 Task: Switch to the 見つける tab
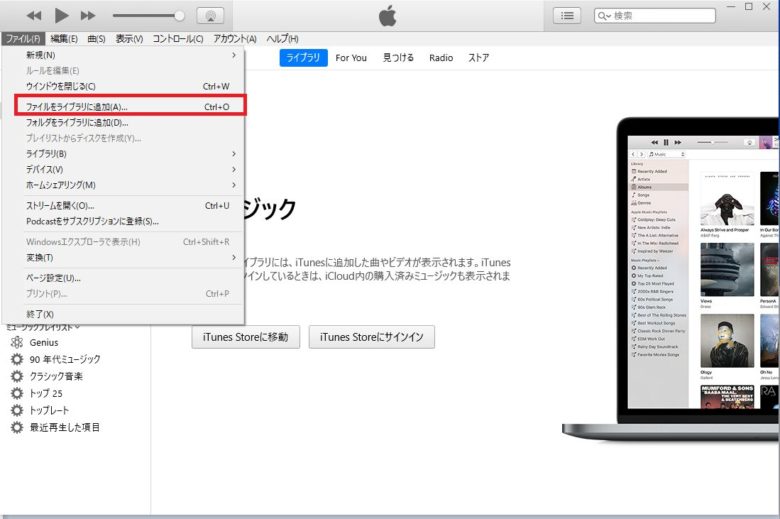(x=398, y=58)
